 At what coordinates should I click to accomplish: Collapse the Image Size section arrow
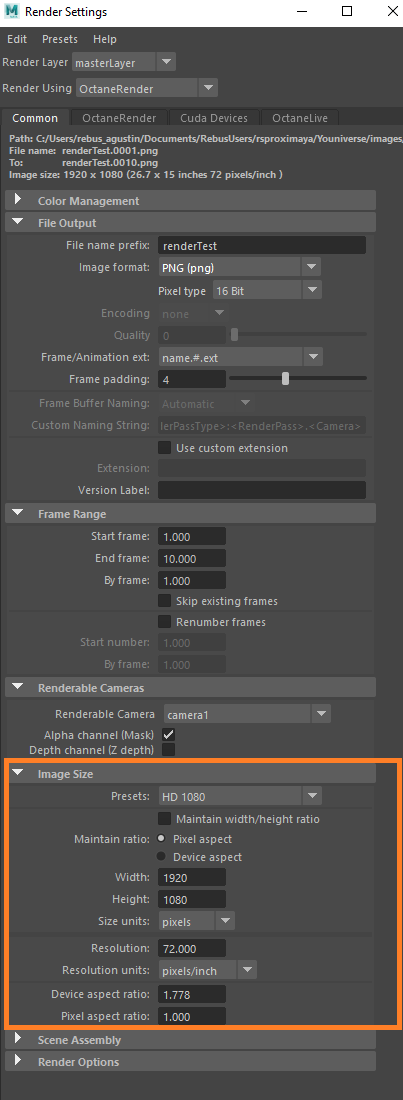pos(18,774)
